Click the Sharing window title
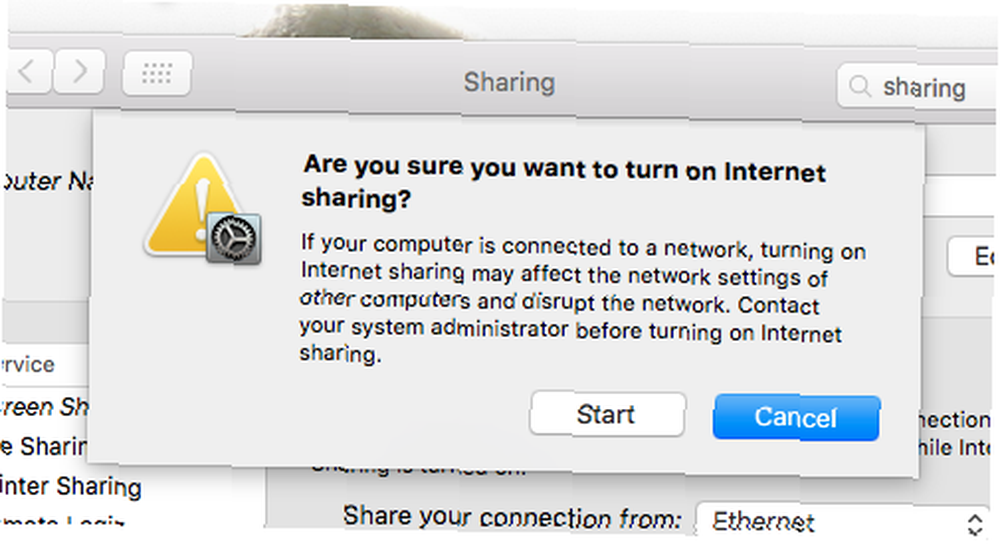 coord(509,82)
